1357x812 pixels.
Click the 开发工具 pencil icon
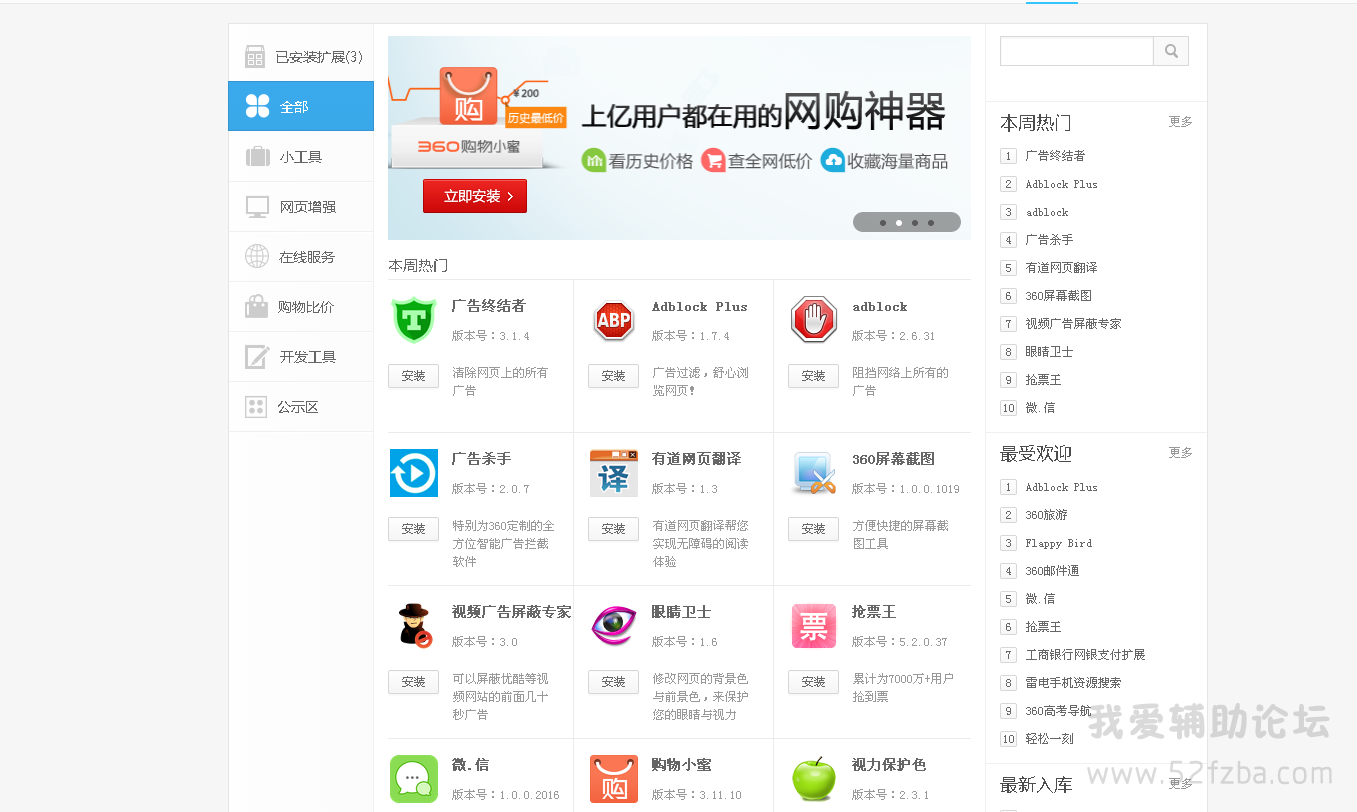[257, 357]
